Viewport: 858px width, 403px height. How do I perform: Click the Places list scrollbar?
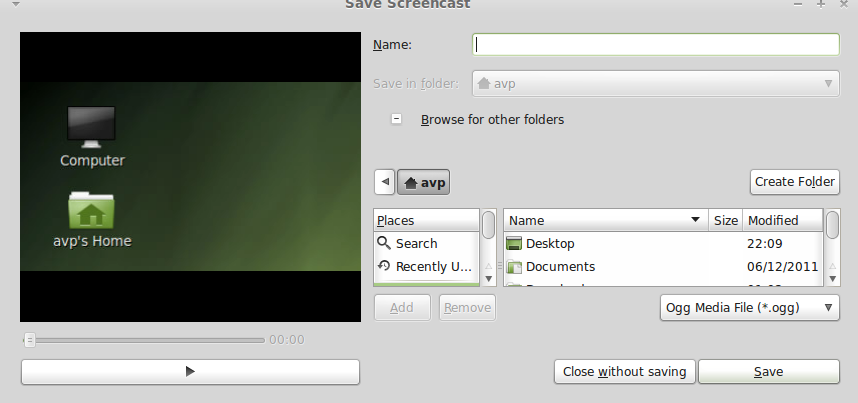tap(488, 247)
